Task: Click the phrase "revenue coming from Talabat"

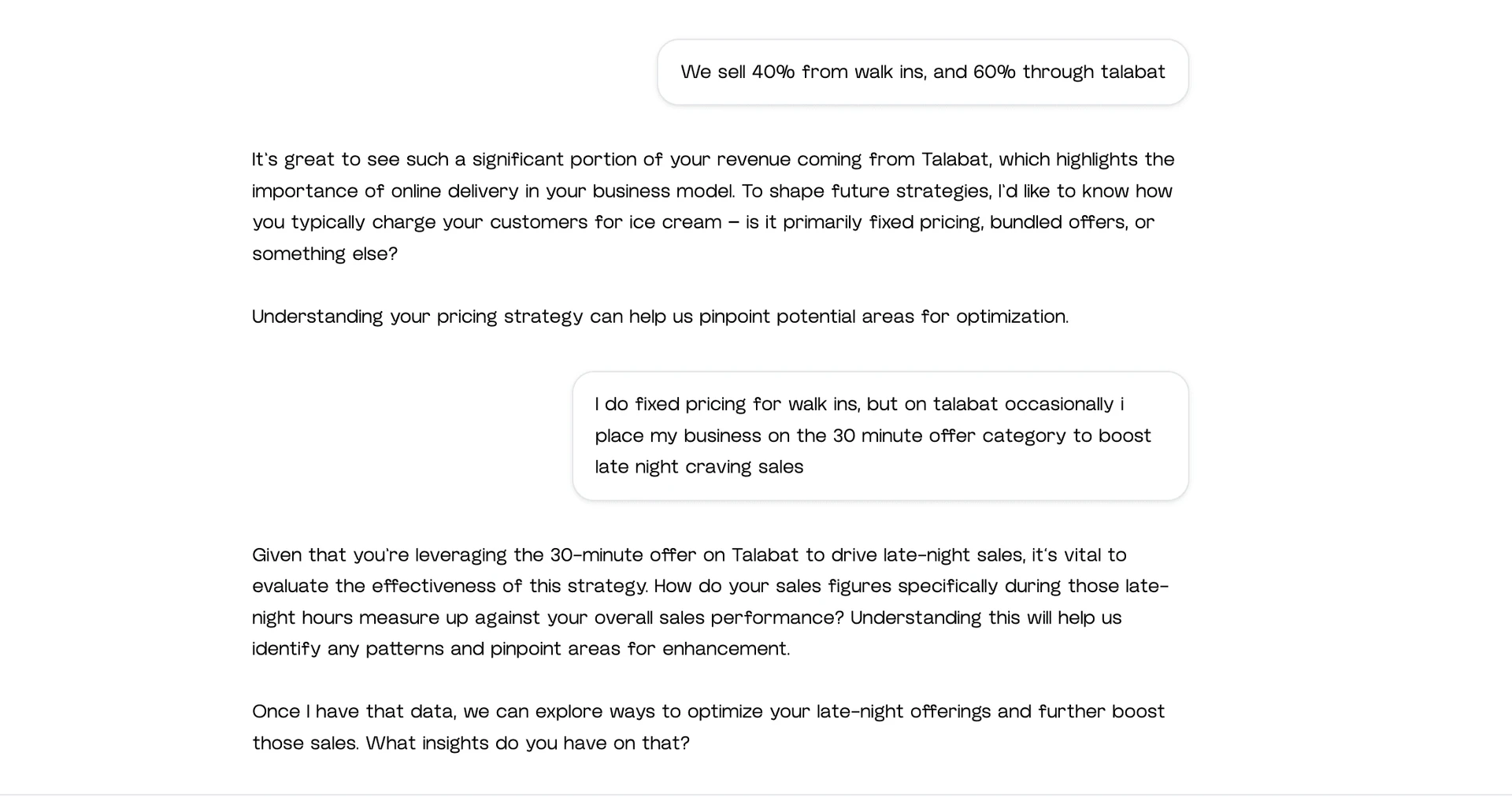Action: coord(853,160)
